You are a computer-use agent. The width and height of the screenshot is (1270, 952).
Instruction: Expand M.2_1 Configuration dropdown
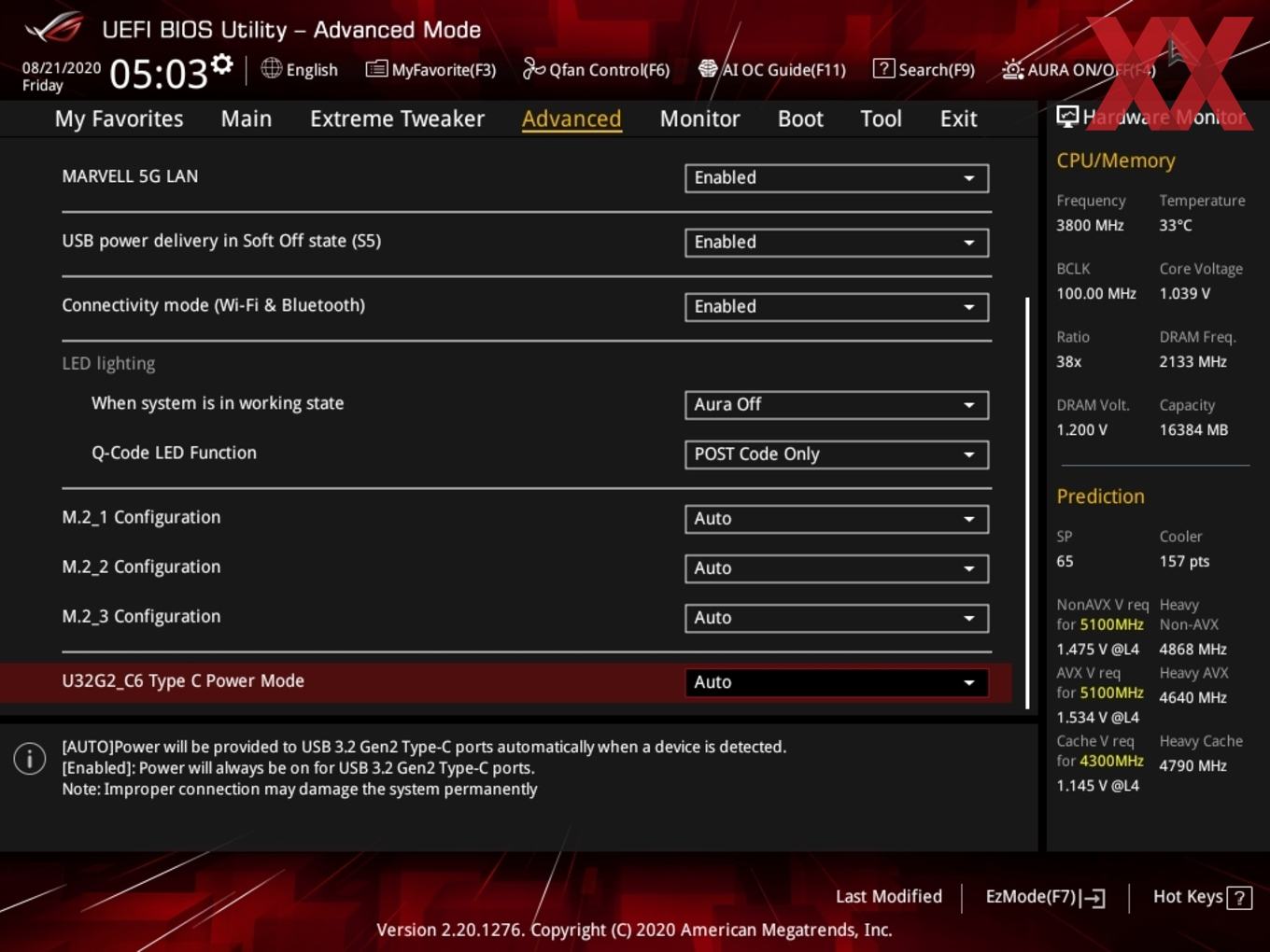(x=837, y=519)
